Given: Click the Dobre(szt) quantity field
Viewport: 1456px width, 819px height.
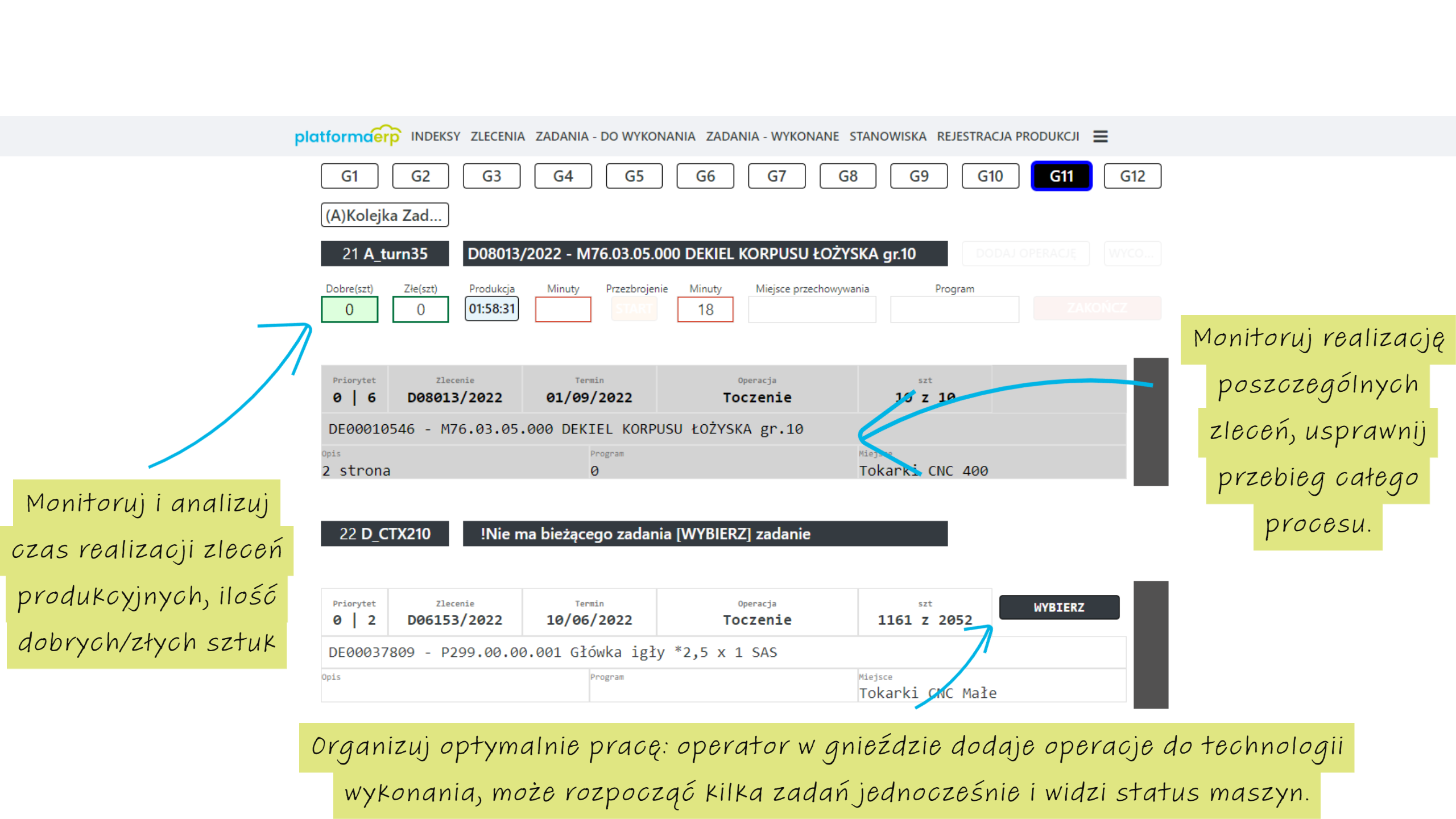Looking at the screenshot, I should [349, 309].
